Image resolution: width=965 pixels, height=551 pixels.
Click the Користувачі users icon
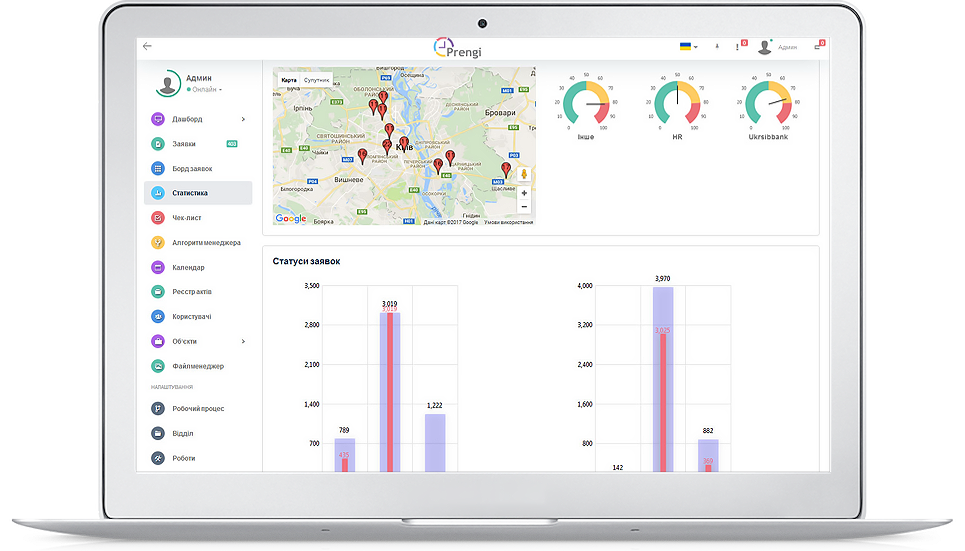(158, 316)
